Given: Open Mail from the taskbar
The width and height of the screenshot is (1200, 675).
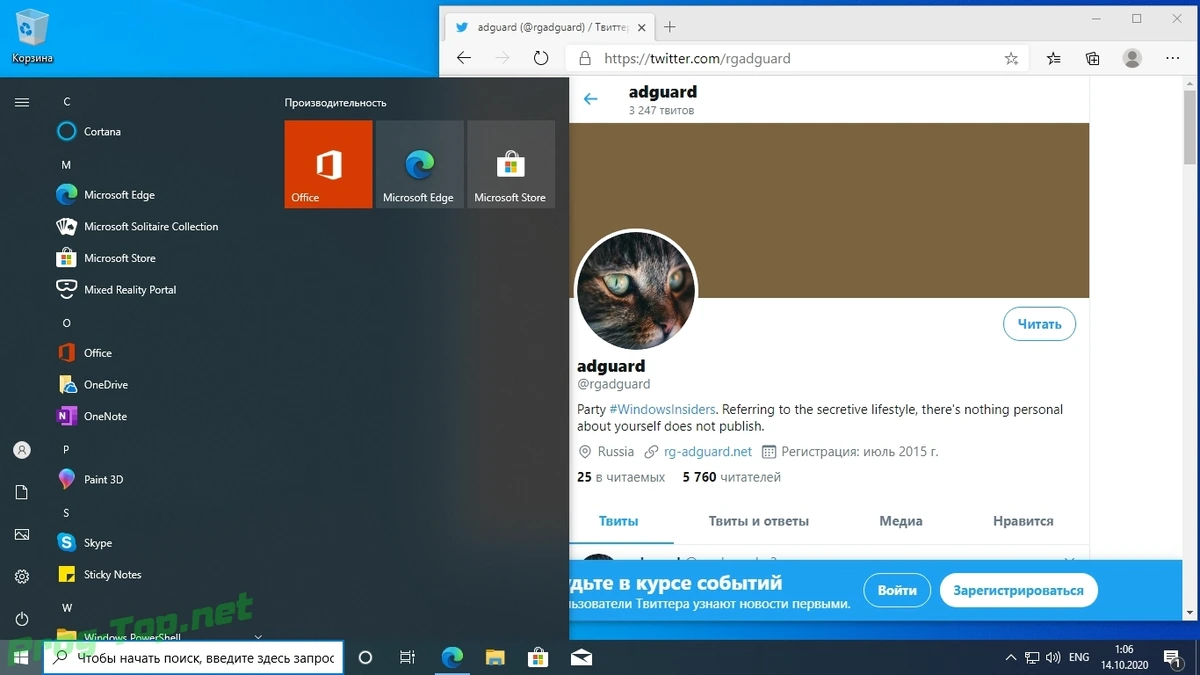Looking at the screenshot, I should [581, 657].
